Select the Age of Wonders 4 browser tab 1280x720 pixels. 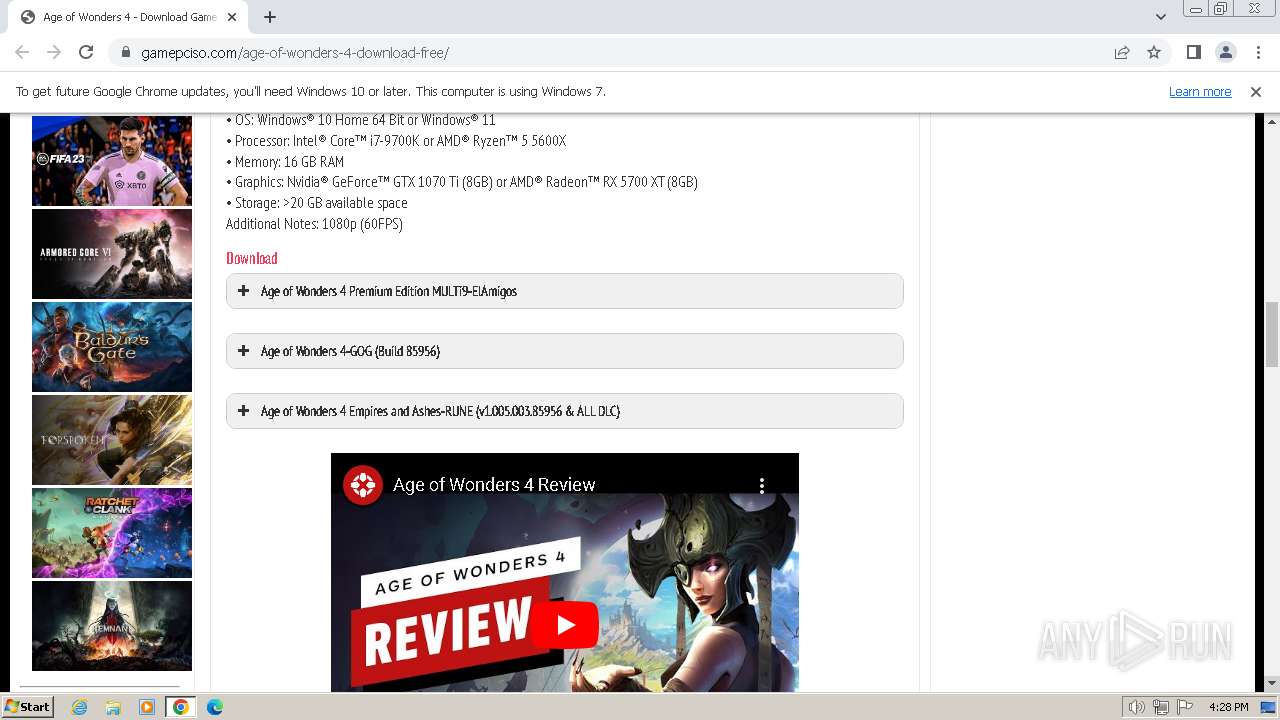[x=130, y=17]
